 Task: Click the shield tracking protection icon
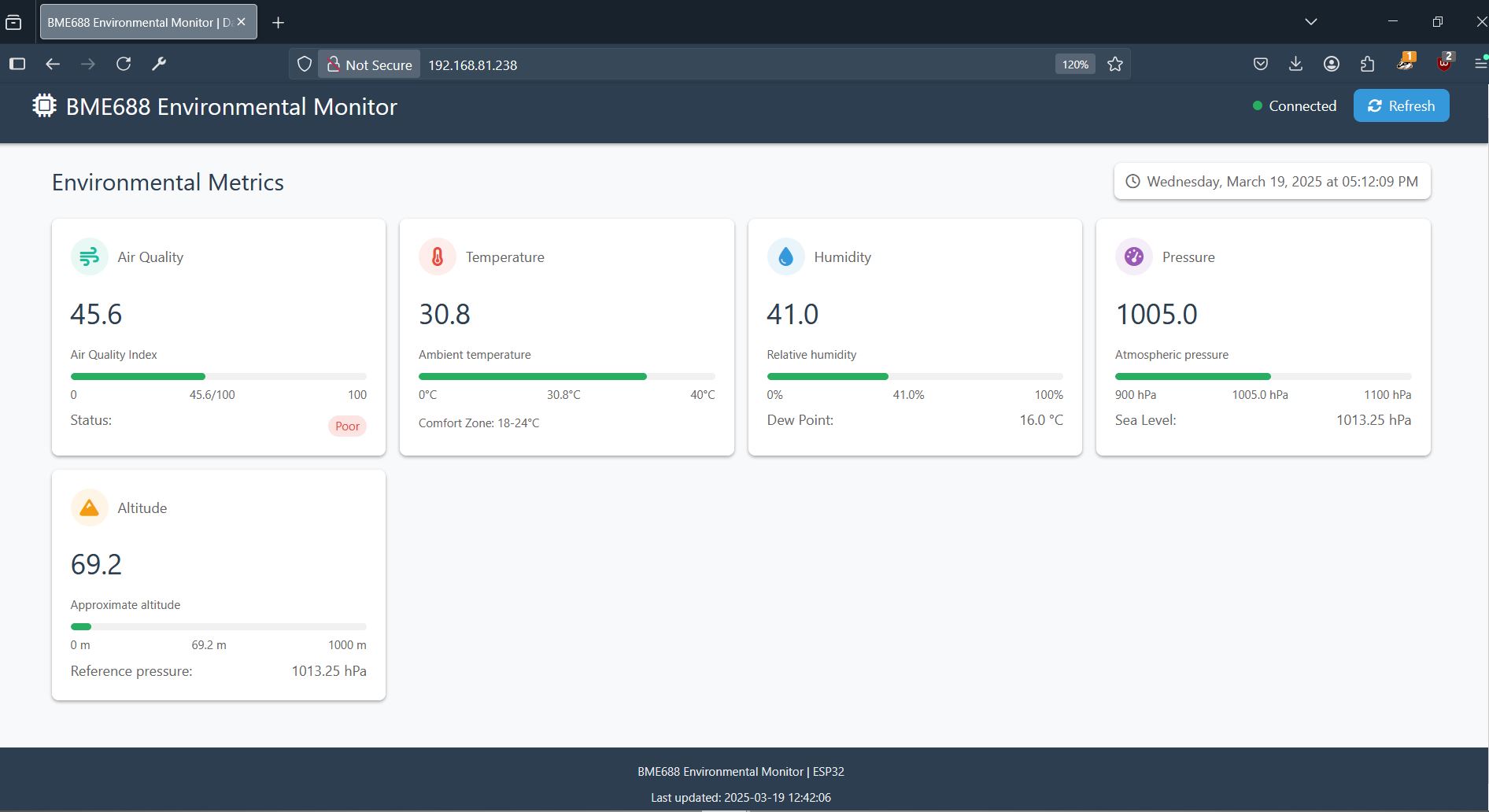(x=305, y=65)
